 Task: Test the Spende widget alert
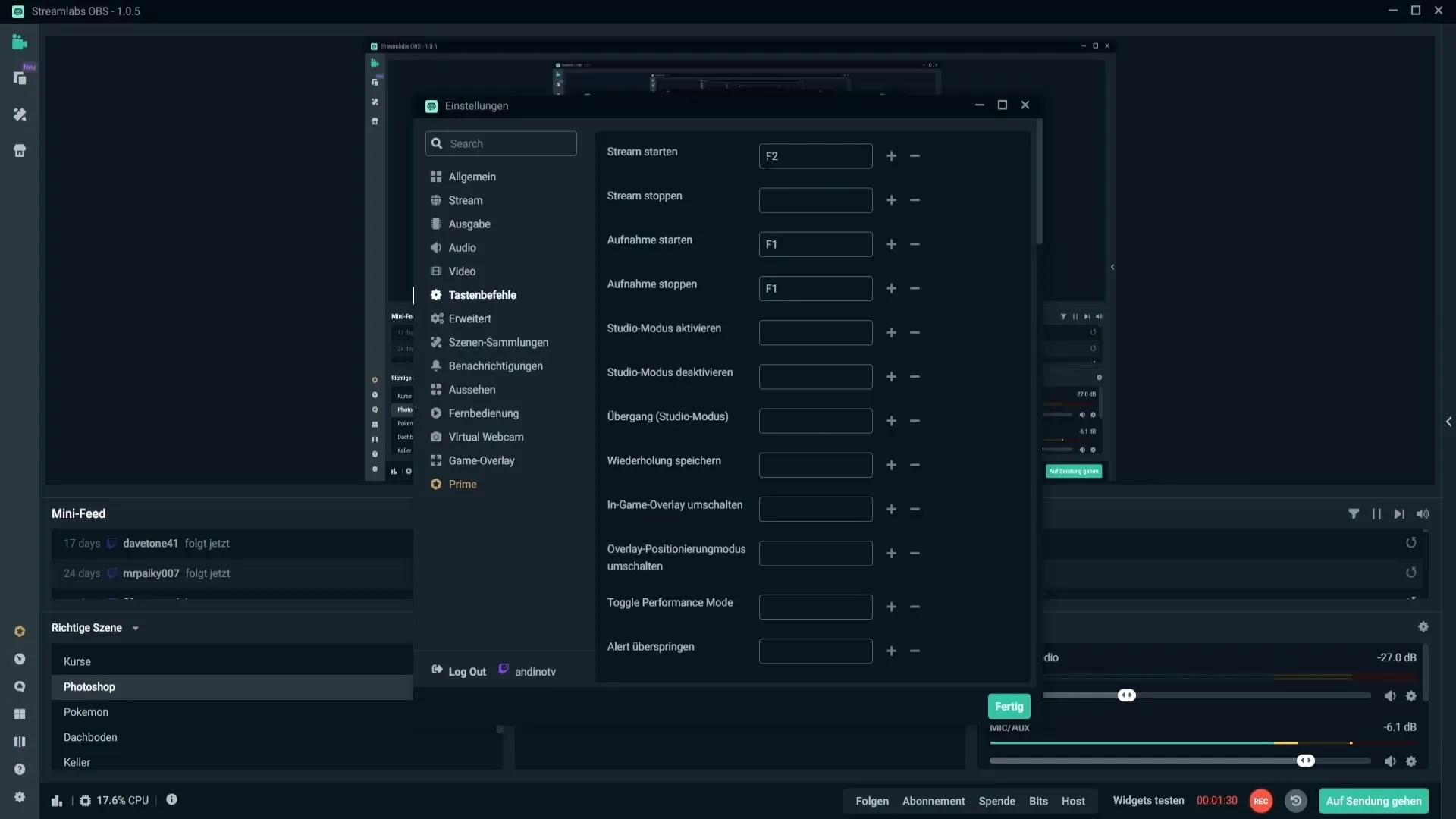(x=996, y=802)
